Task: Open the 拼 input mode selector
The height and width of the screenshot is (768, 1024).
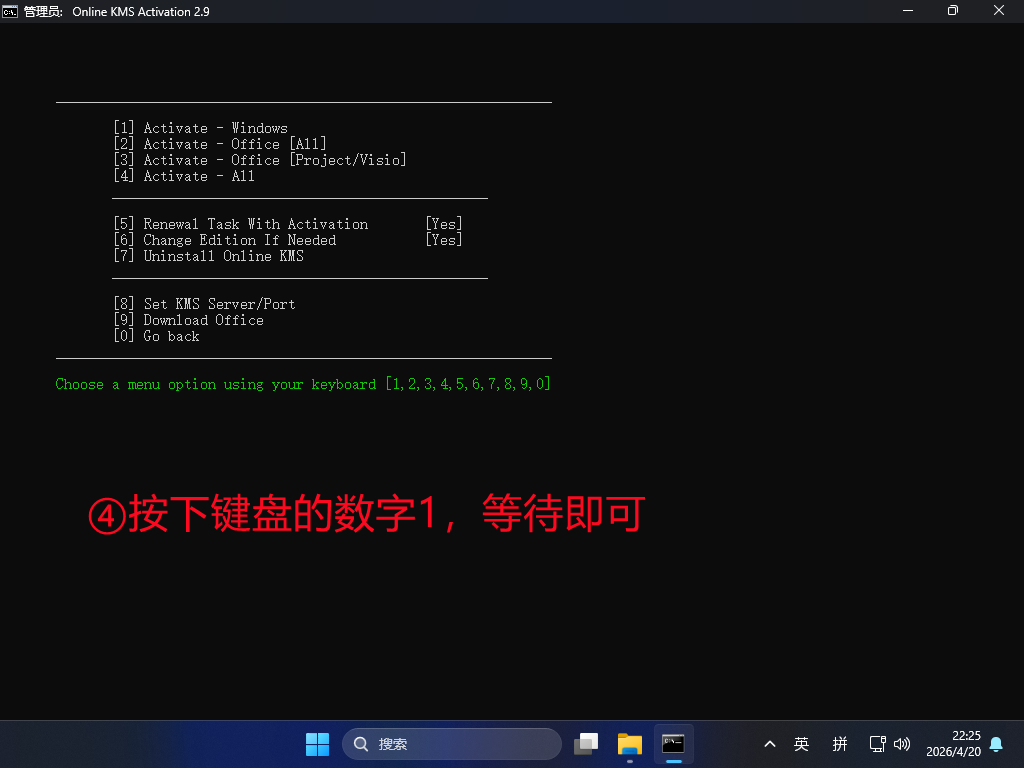Action: pos(840,744)
